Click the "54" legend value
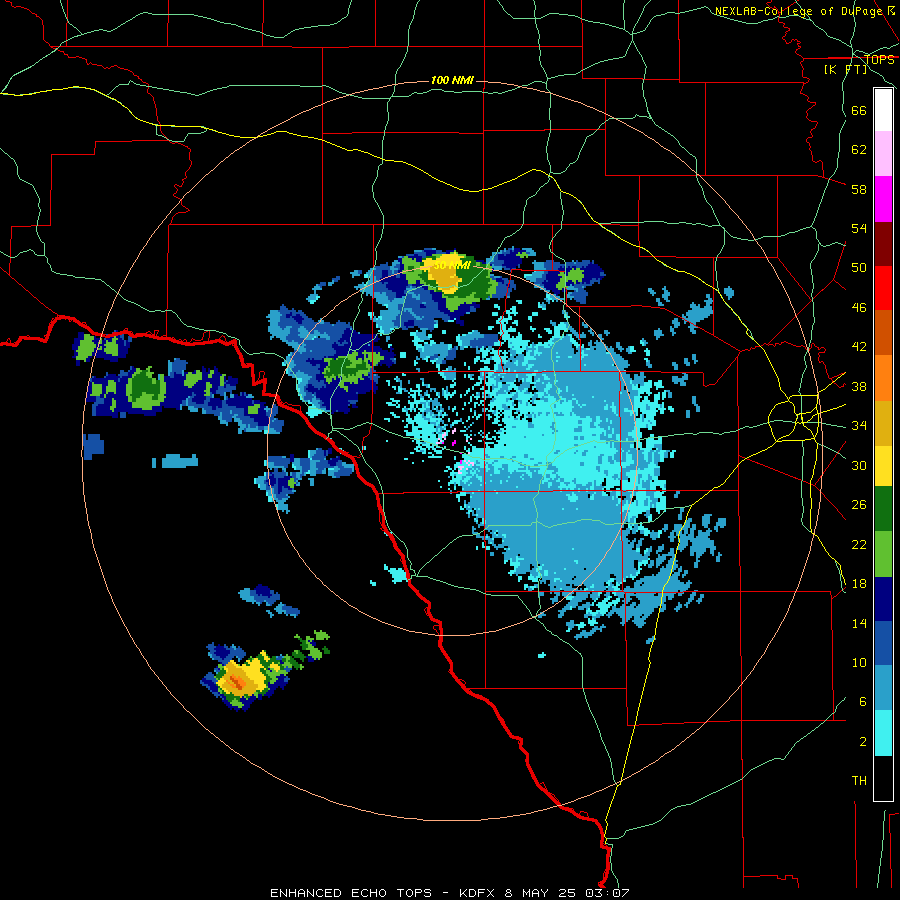The image size is (900, 900). 859,228
